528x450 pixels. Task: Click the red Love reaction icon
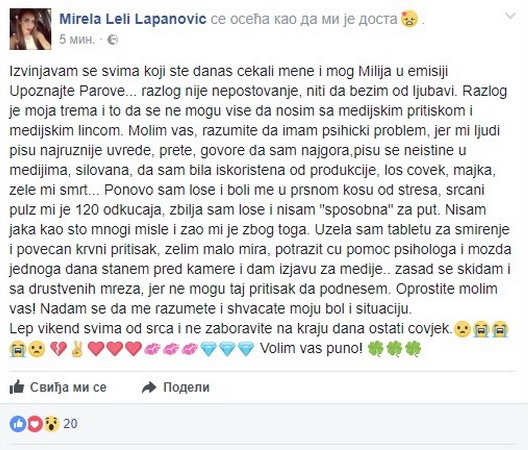click(x=34, y=424)
